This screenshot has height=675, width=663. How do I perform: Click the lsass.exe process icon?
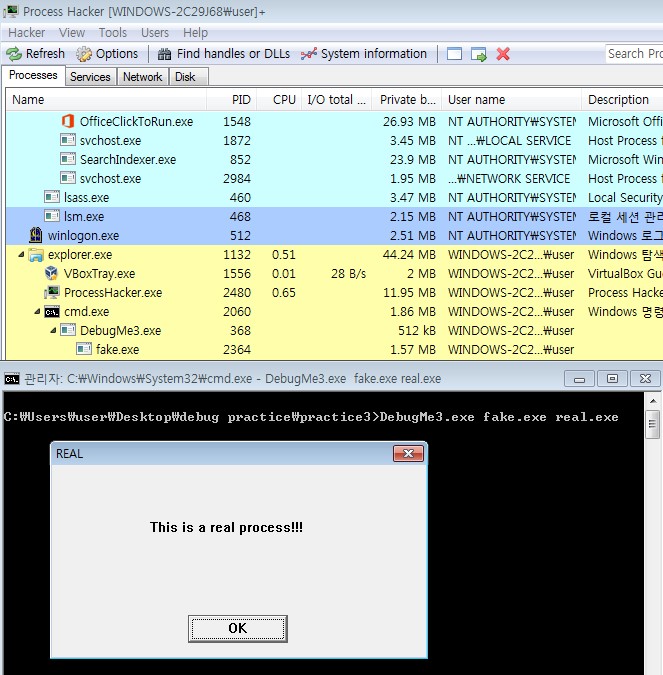click(52, 197)
